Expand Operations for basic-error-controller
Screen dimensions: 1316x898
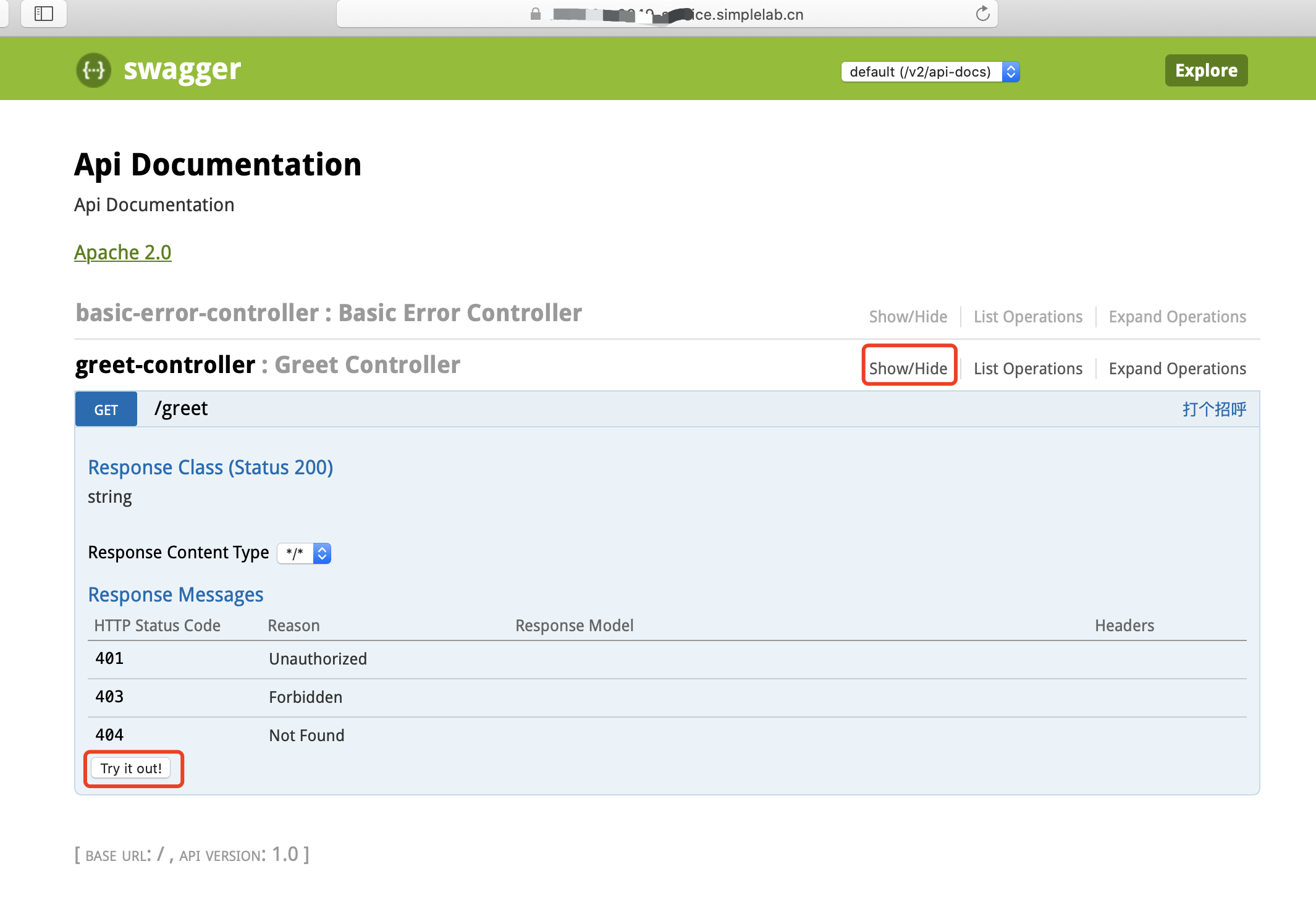click(x=1177, y=316)
